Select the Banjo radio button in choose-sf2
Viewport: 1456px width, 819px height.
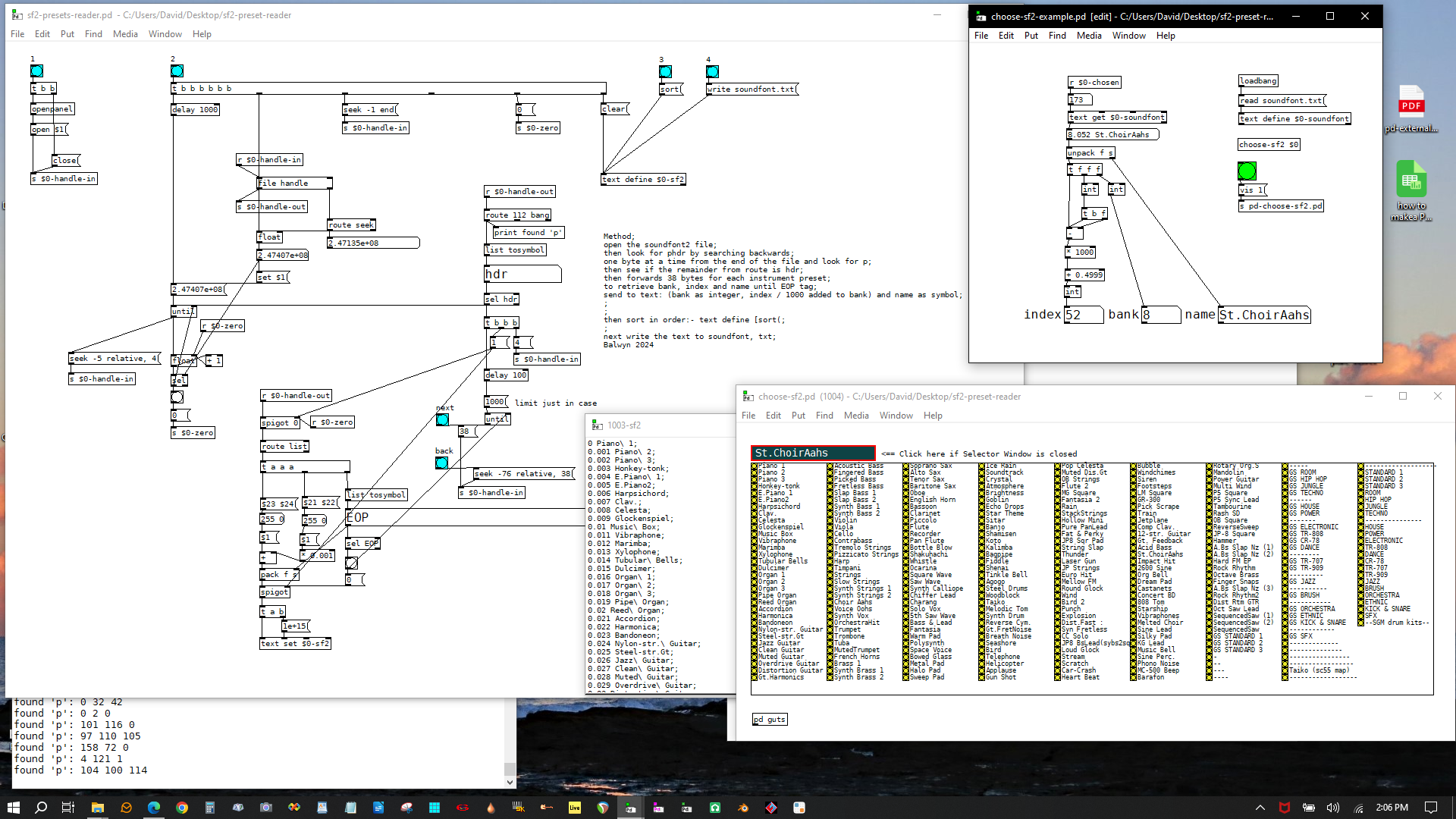[x=982, y=527]
